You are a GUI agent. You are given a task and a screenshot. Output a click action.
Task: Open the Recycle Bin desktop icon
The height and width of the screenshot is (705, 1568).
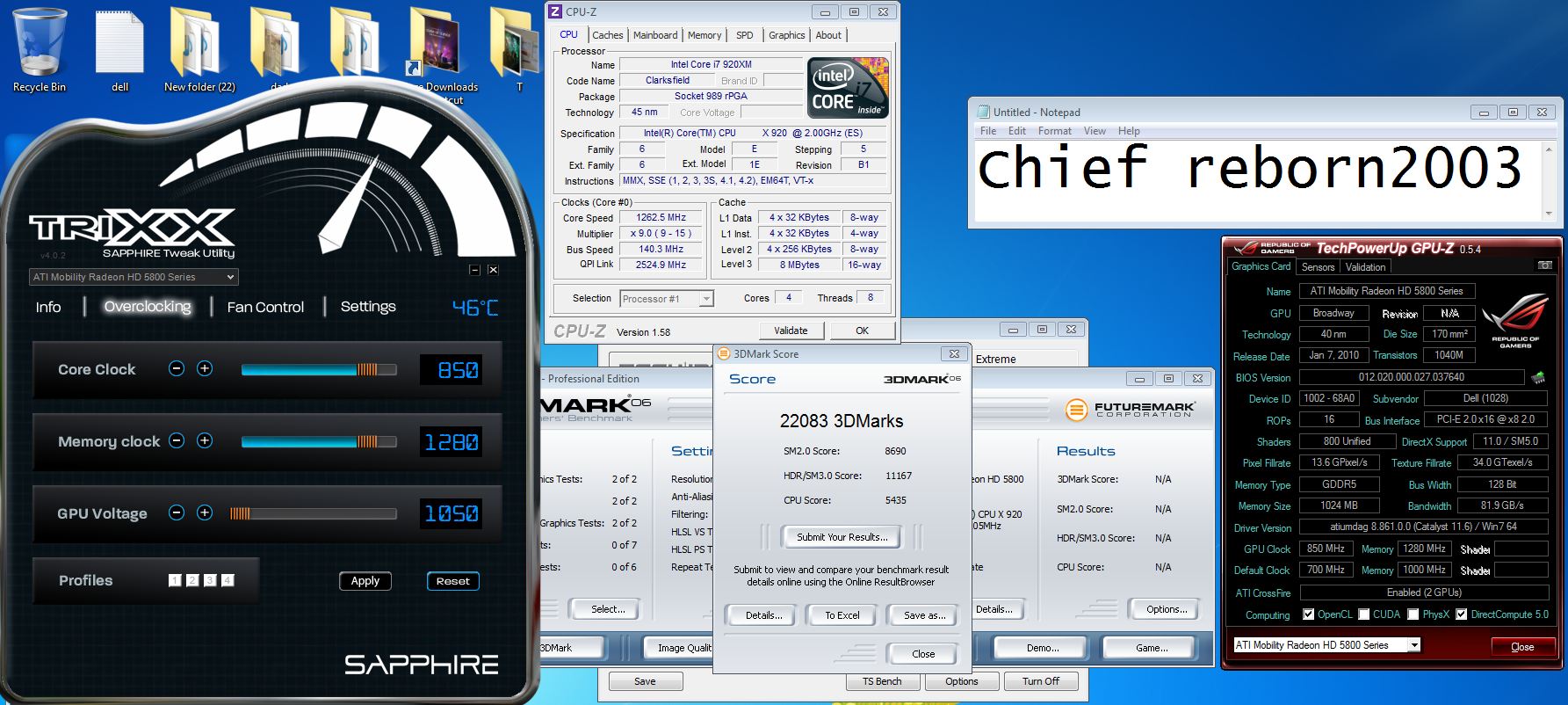click(x=39, y=51)
